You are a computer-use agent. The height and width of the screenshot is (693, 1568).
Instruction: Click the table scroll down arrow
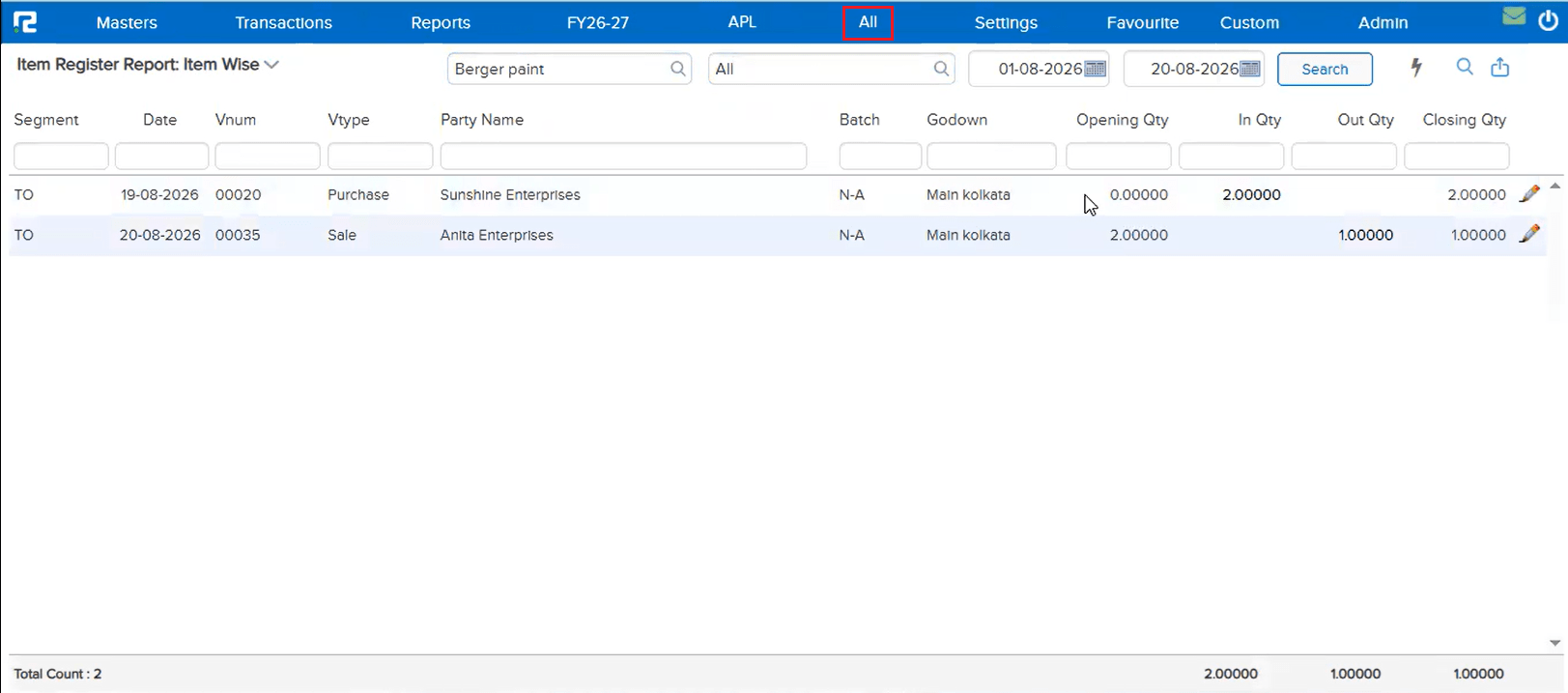tap(1554, 643)
